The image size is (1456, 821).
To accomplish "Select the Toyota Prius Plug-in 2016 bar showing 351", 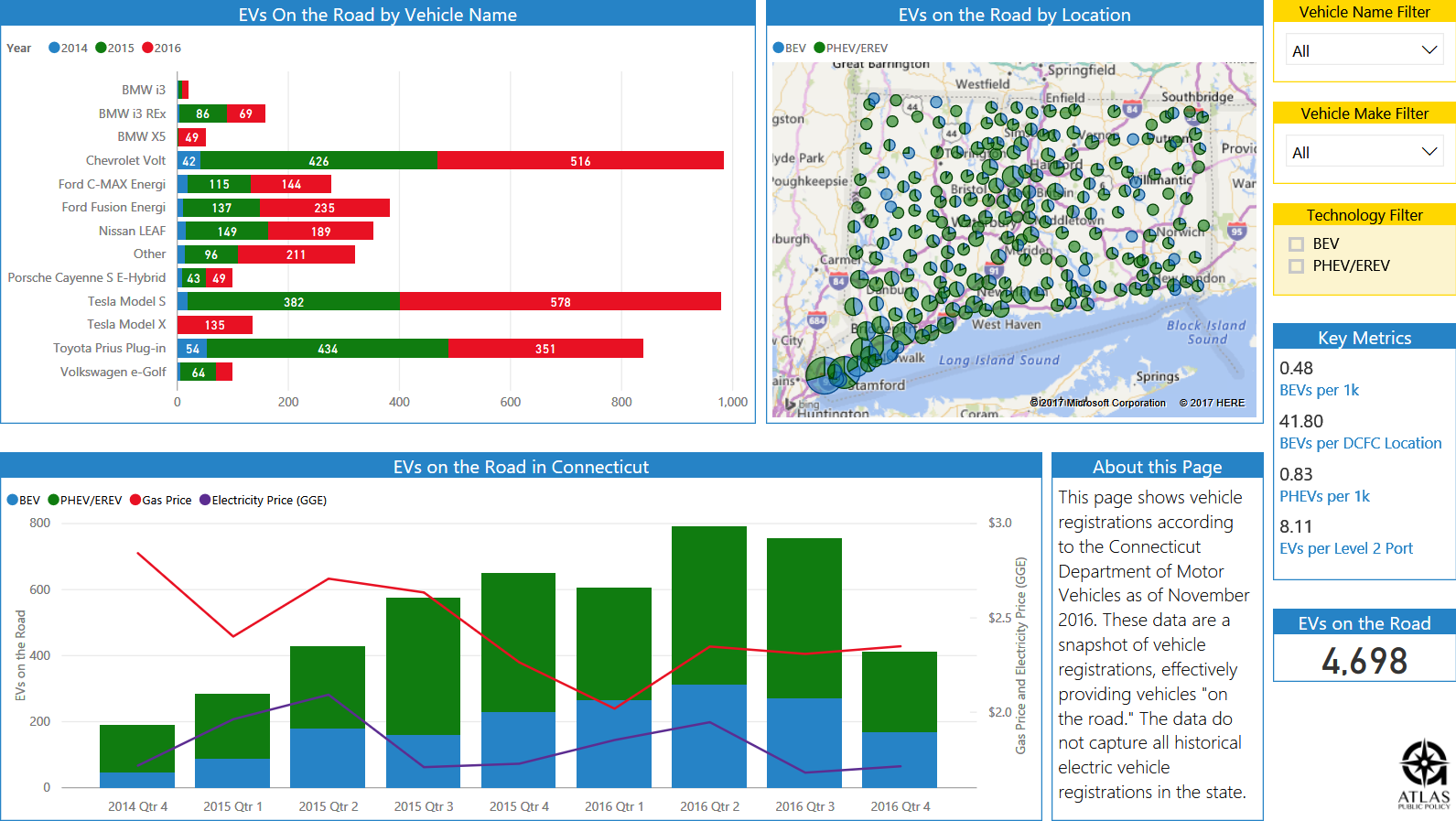I will 545,348.
